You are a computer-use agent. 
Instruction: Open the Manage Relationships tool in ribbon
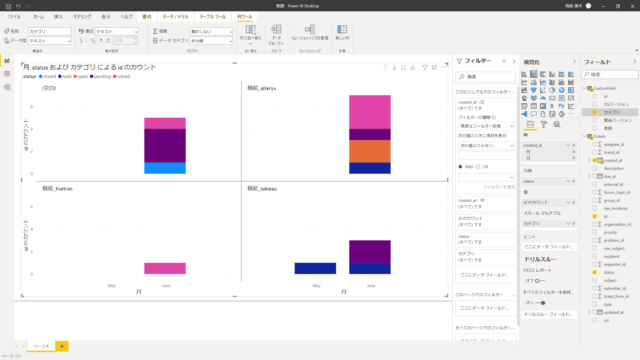(x=309, y=32)
